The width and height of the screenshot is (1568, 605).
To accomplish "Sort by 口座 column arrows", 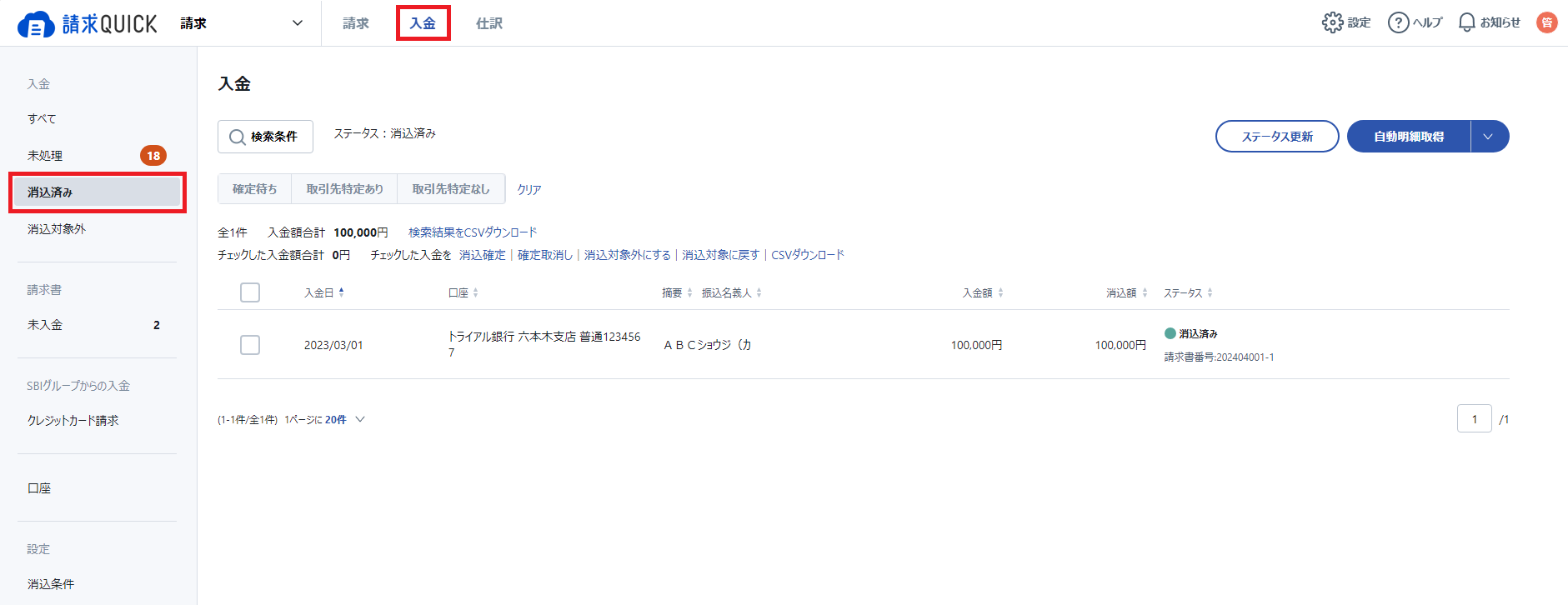I will (x=475, y=292).
